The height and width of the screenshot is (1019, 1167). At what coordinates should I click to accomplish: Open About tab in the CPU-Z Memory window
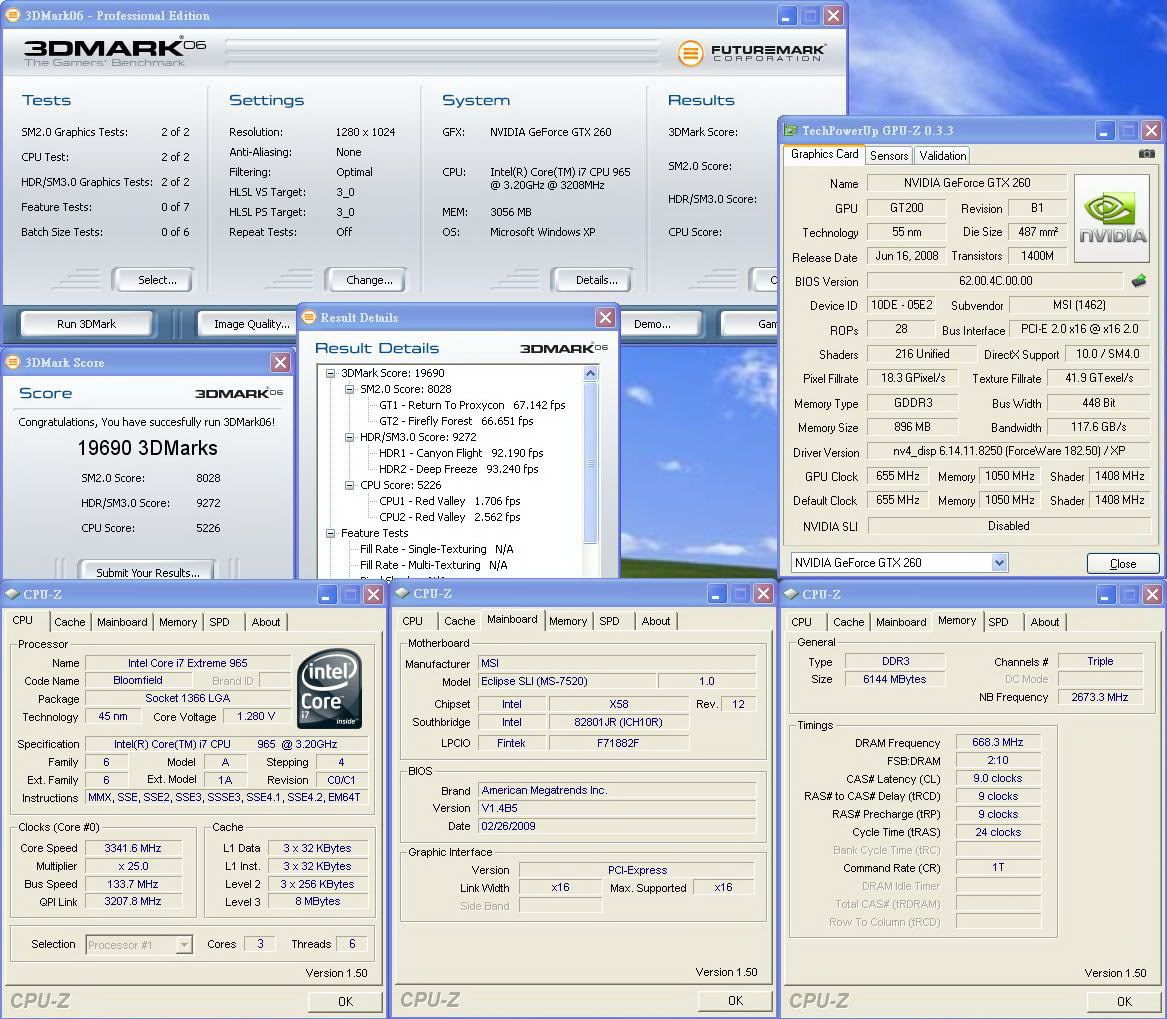coord(1044,622)
